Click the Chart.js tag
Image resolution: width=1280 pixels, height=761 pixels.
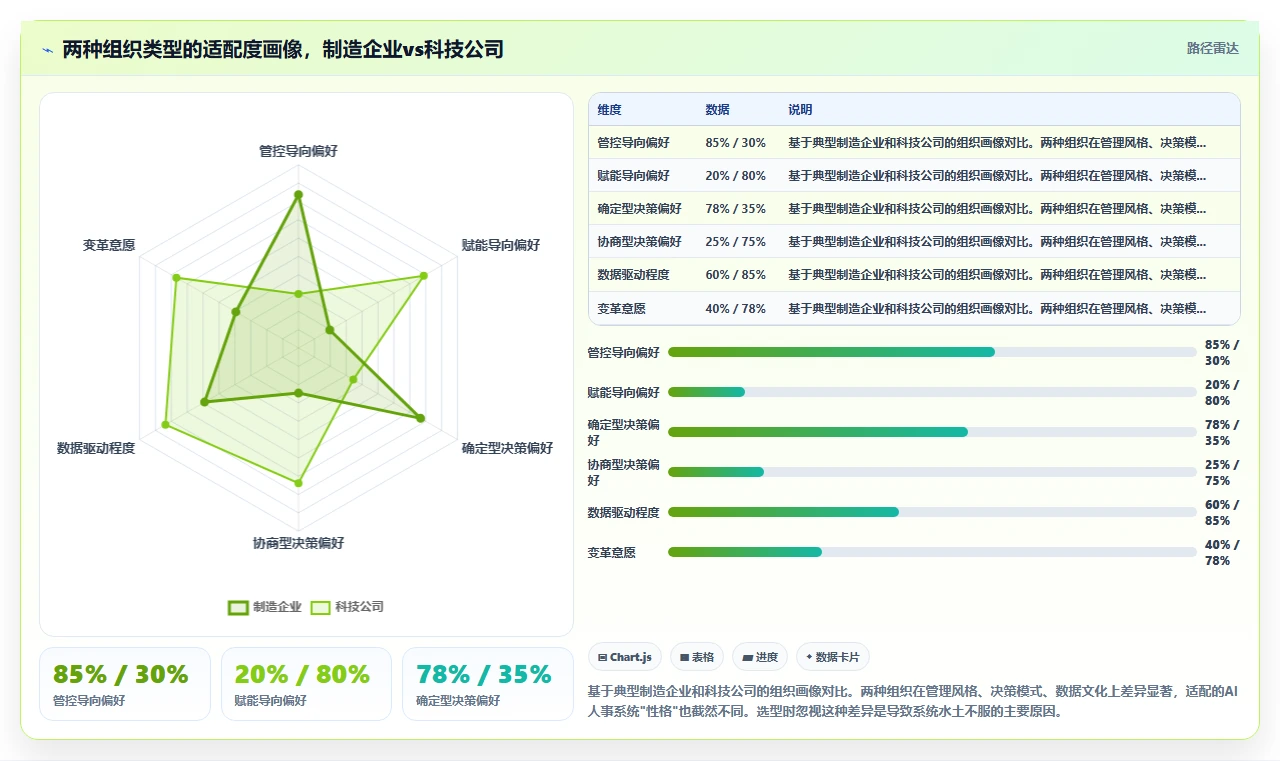624,657
